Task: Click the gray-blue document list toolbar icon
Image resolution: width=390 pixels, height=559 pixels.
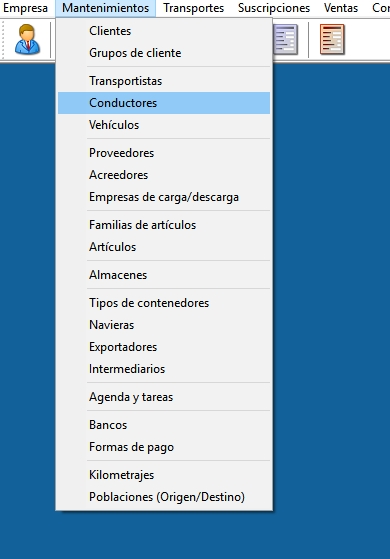Action: (286, 39)
